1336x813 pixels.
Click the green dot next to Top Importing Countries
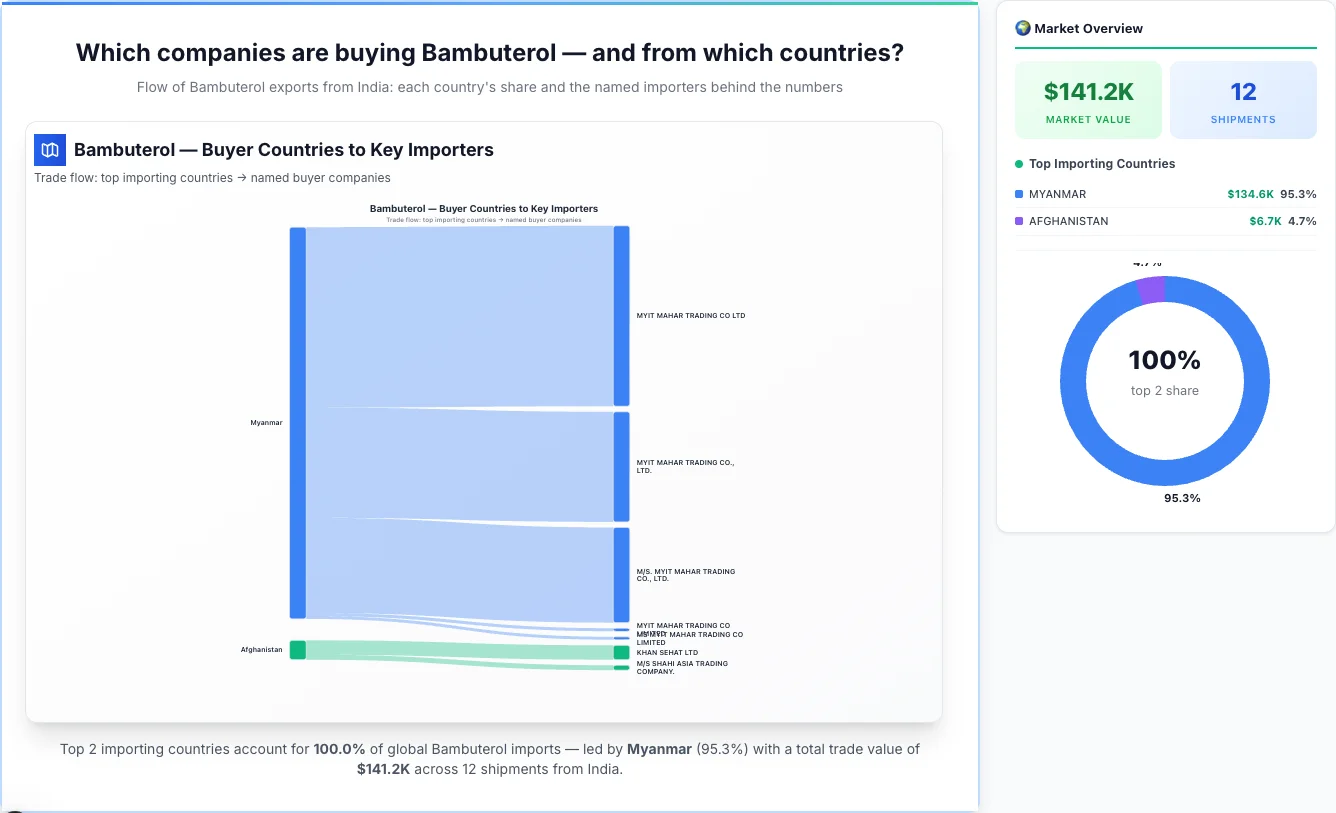point(1016,163)
